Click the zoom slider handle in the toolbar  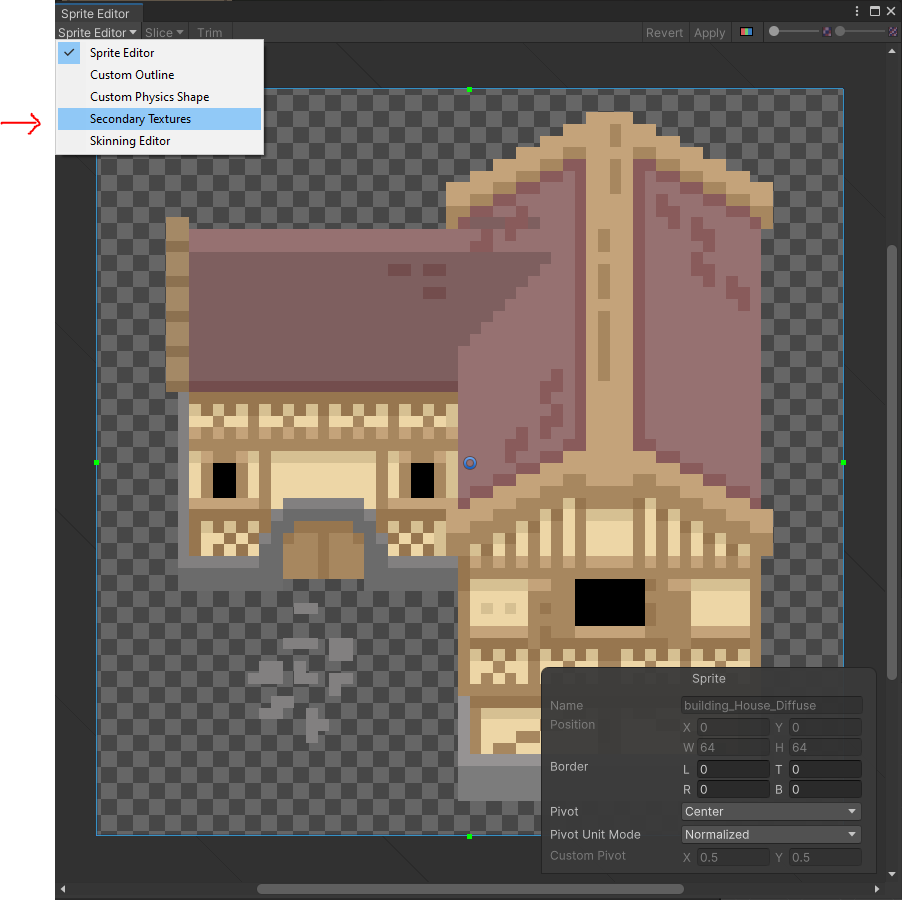coord(774,32)
